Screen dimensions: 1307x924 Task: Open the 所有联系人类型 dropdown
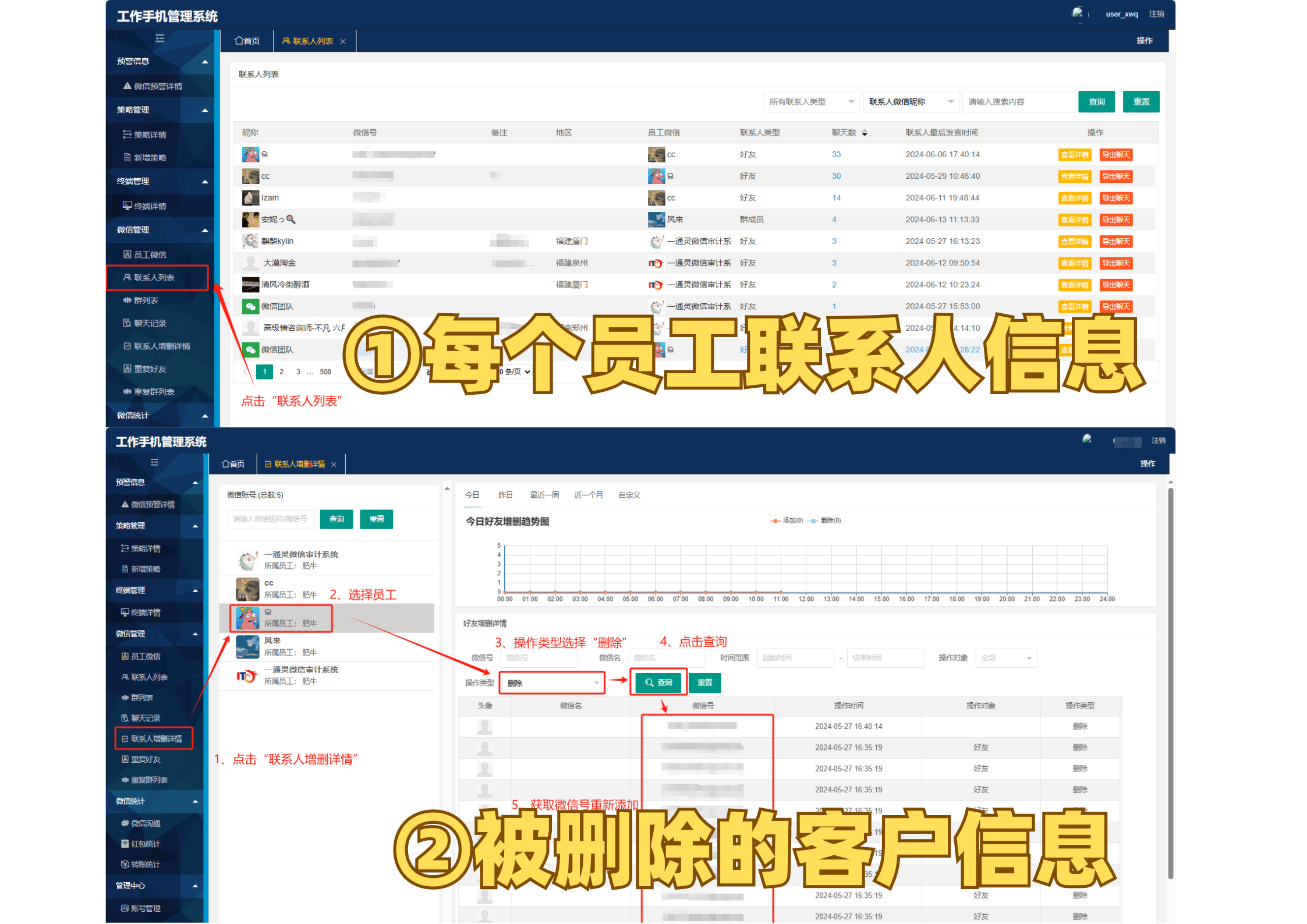pos(811,102)
